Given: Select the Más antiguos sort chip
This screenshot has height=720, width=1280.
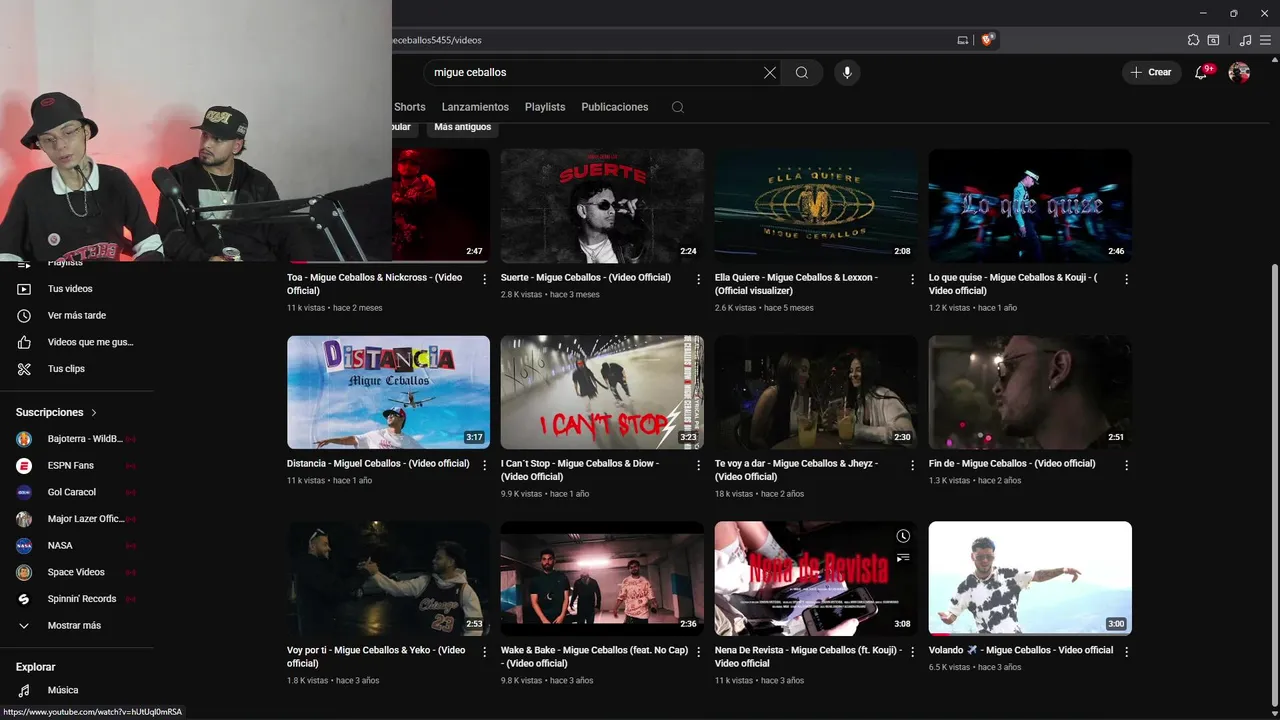Looking at the screenshot, I should (x=463, y=127).
